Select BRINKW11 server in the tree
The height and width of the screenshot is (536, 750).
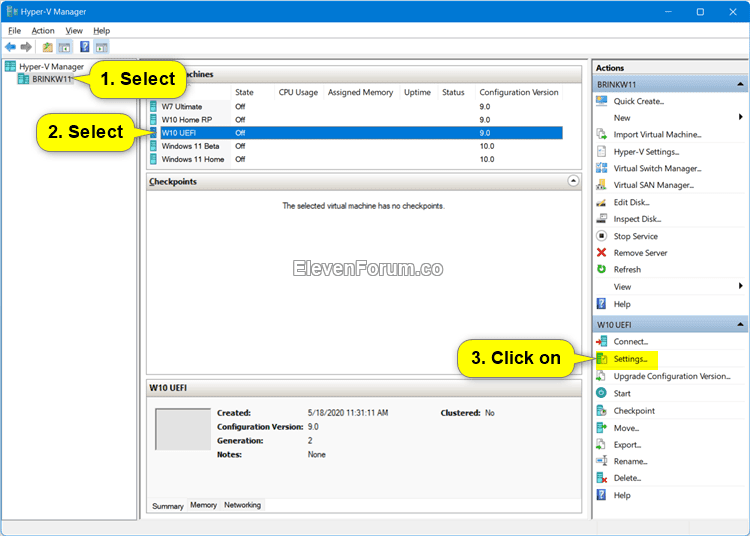click(52, 79)
